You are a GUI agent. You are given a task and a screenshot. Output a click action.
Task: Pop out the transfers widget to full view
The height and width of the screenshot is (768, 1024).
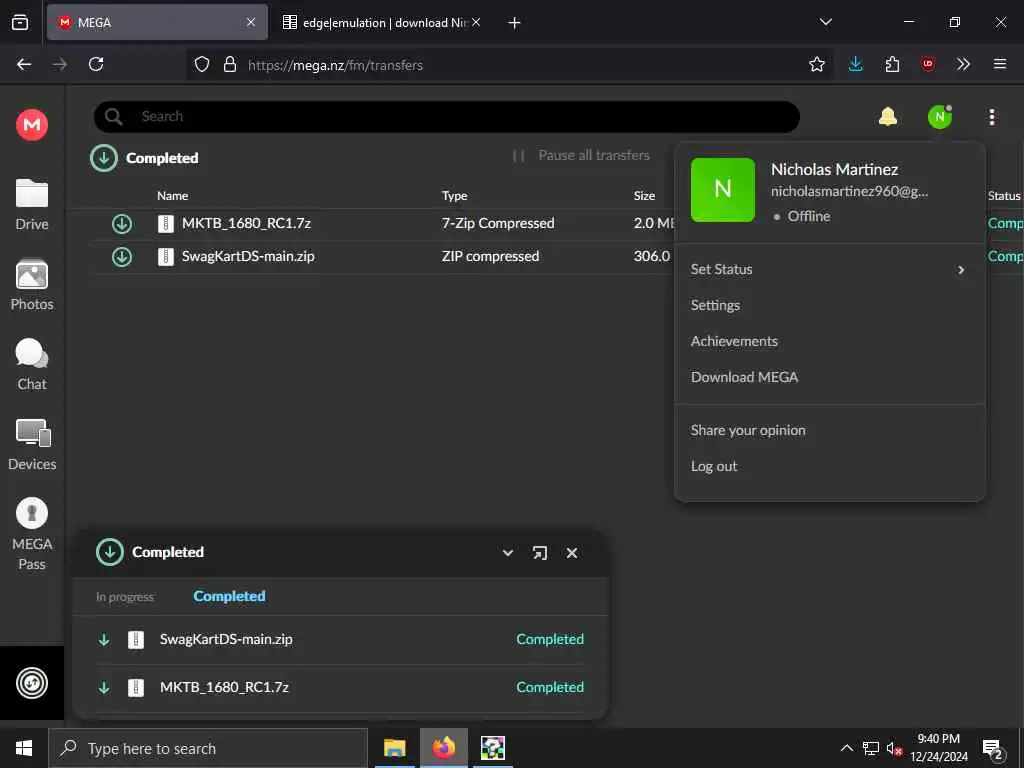(x=539, y=553)
